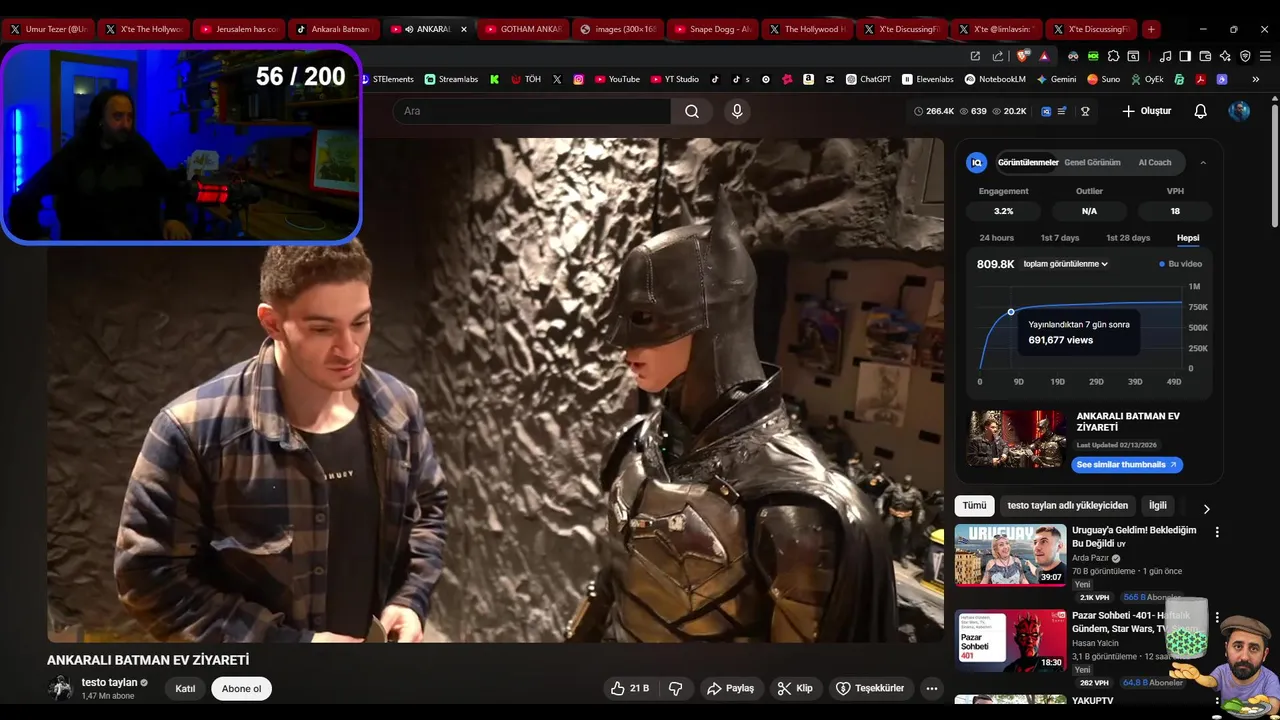Click See similar thumbnails link

point(1127,465)
